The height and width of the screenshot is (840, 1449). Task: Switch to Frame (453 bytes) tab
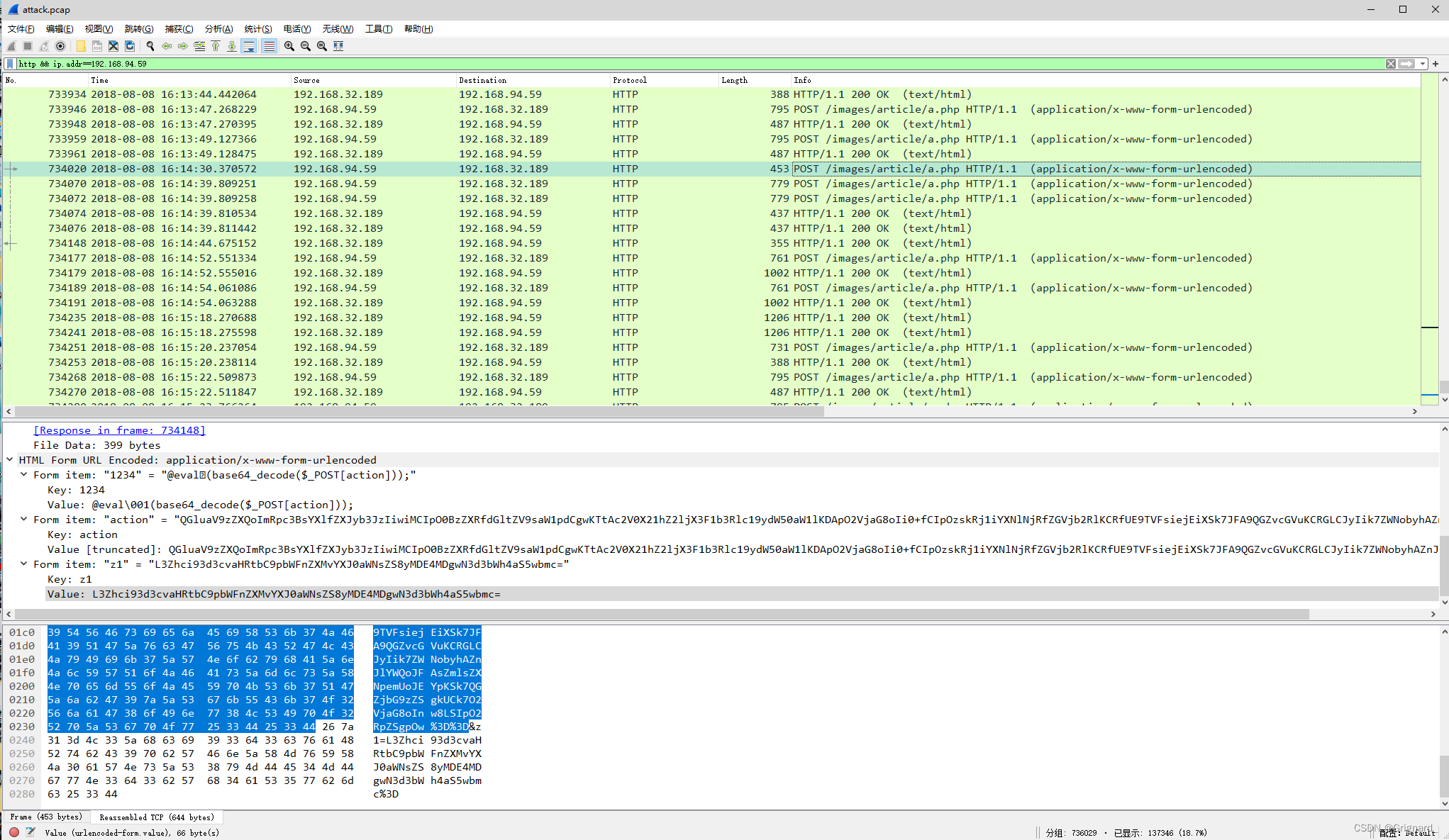(46, 817)
